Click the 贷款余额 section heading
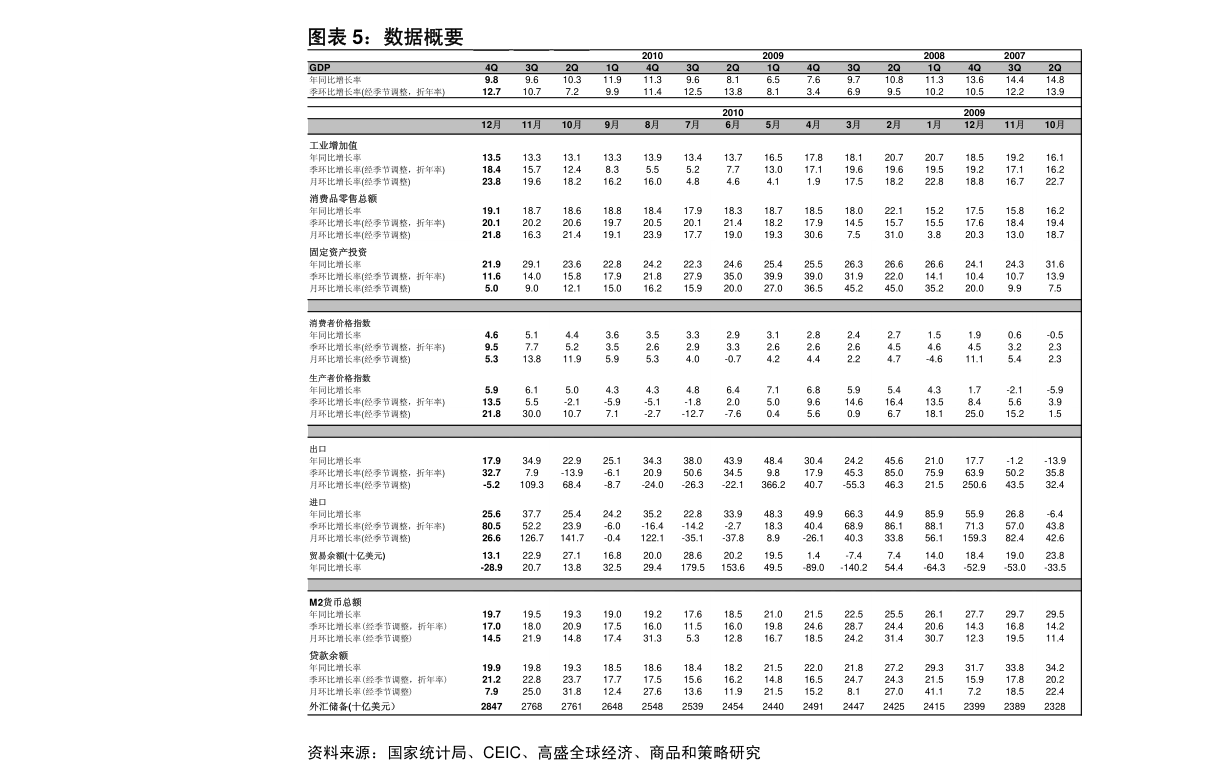 [x=328, y=656]
